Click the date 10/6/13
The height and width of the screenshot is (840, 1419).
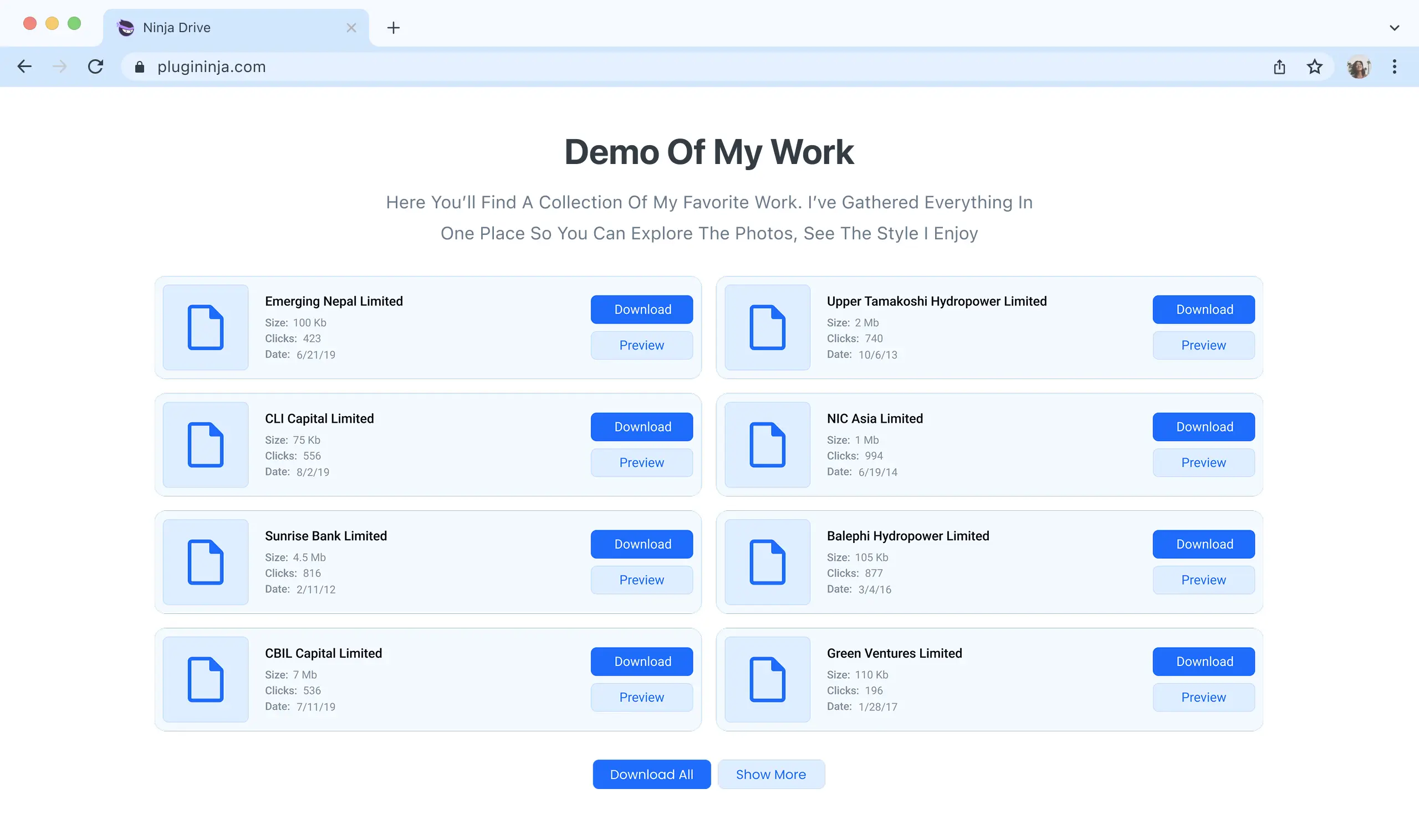877,354
